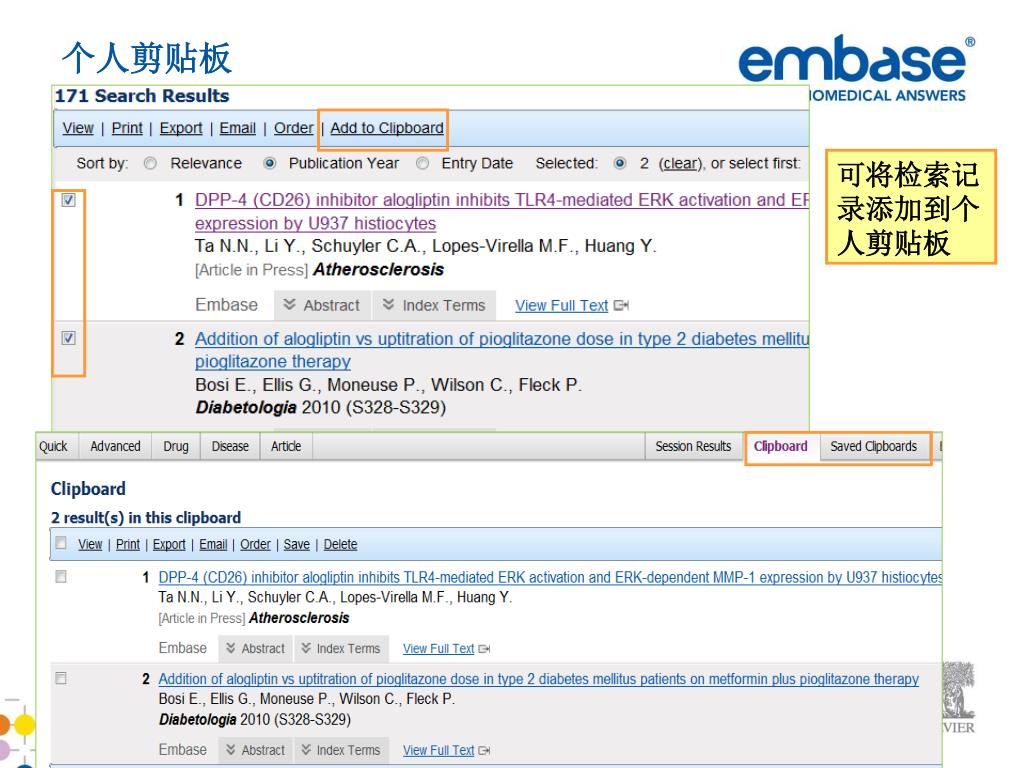1024x768 pixels.
Task: Click Add to Clipboard link
Action: tap(387, 128)
